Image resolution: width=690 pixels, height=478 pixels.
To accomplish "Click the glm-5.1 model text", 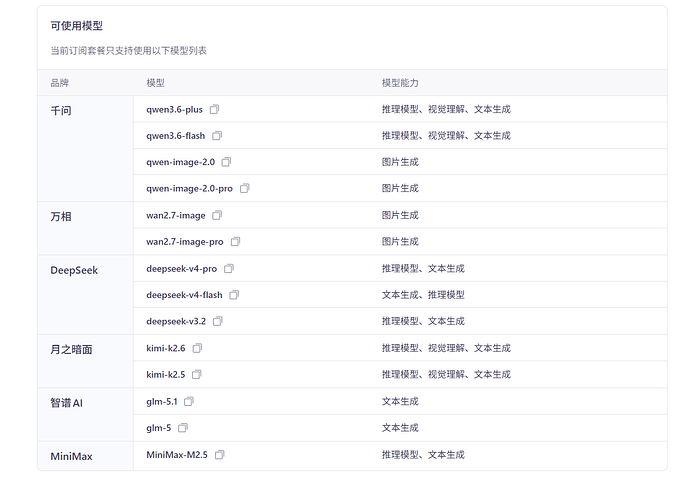I will click(x=161, y=402).
